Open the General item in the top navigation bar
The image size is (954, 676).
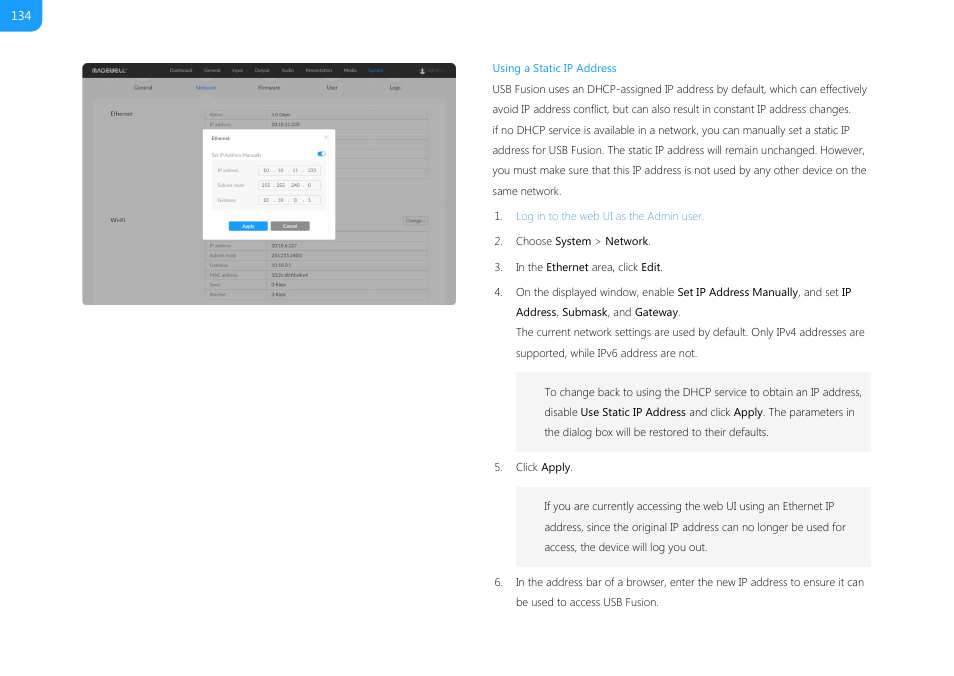(x=212, y=71)
